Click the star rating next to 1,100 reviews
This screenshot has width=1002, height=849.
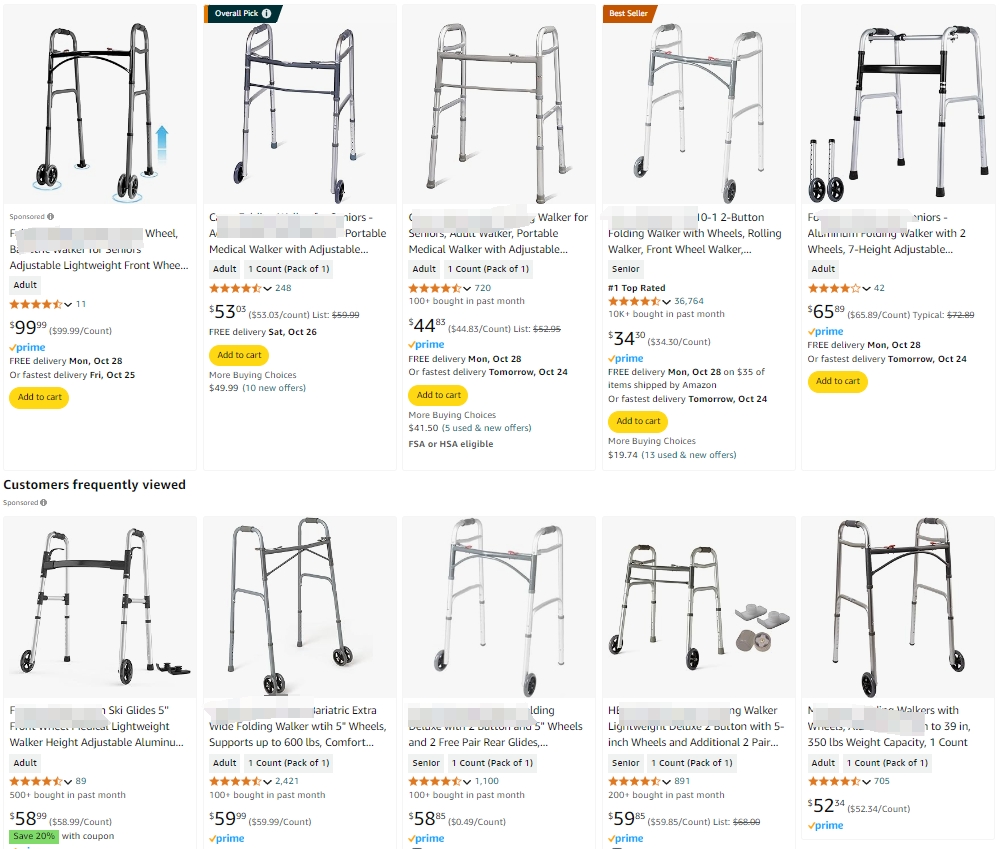436,781
